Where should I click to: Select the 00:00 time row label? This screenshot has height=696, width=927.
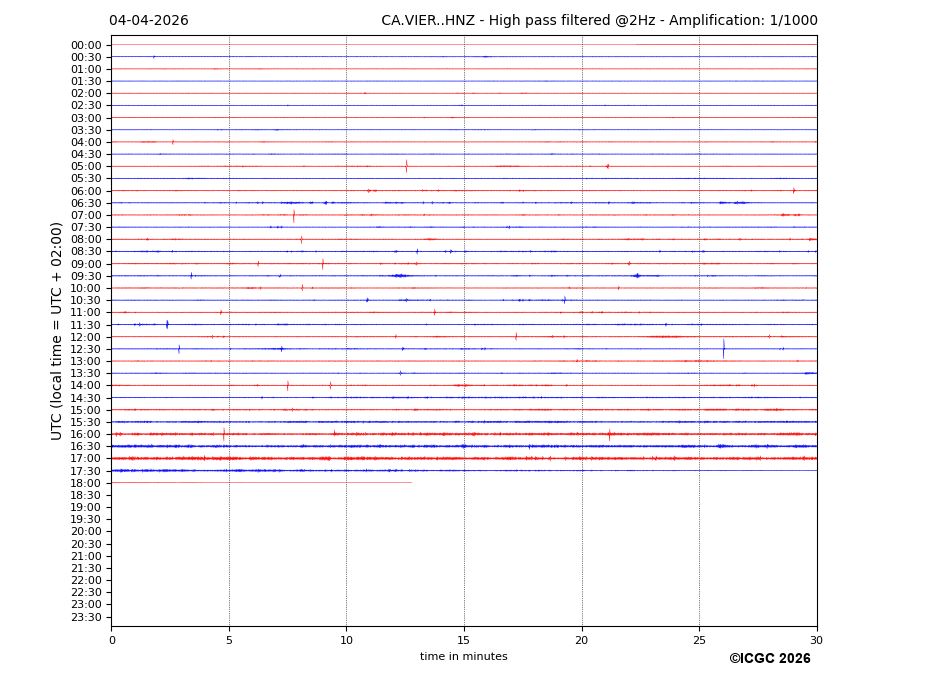coord(86,45)
